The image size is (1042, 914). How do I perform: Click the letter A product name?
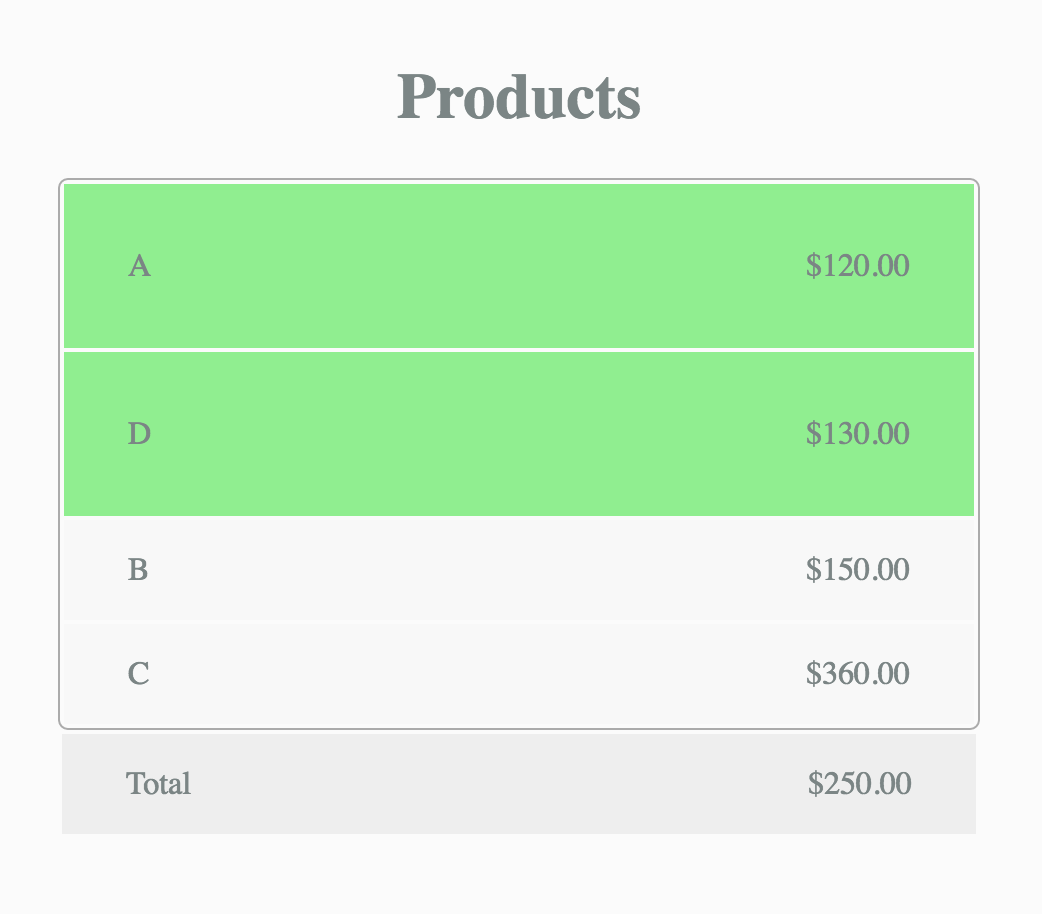[x=139, y=266]
